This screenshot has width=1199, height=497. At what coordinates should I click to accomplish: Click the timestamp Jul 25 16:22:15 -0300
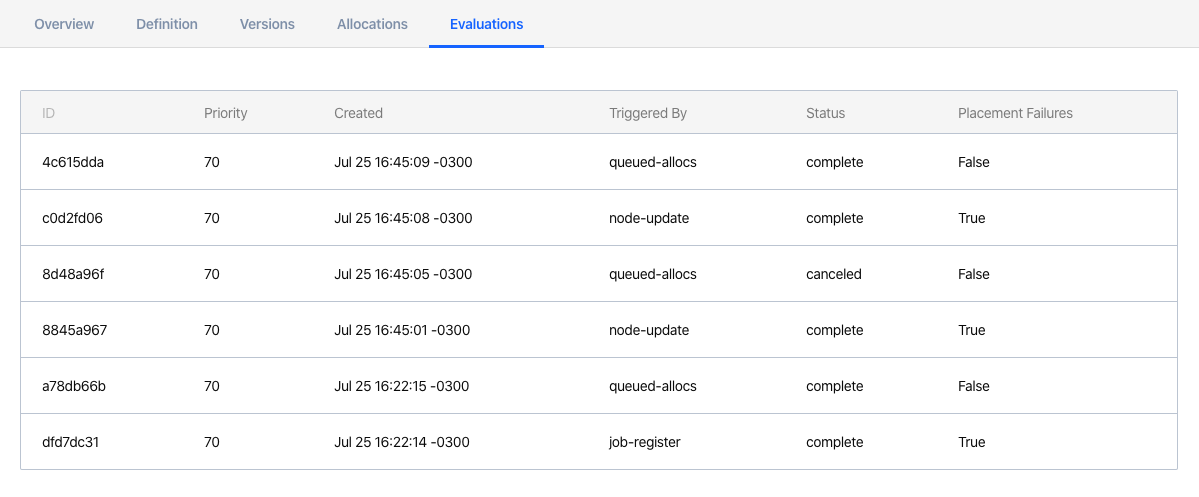click(x=401, y=386)
